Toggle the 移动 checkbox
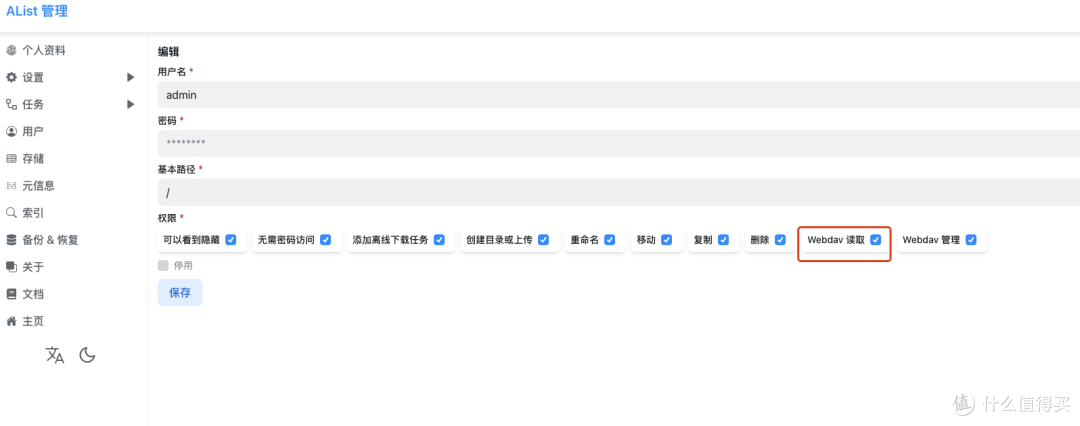Image resolution: width=1080 pixels, height=426 pixels. click(667, 240)
